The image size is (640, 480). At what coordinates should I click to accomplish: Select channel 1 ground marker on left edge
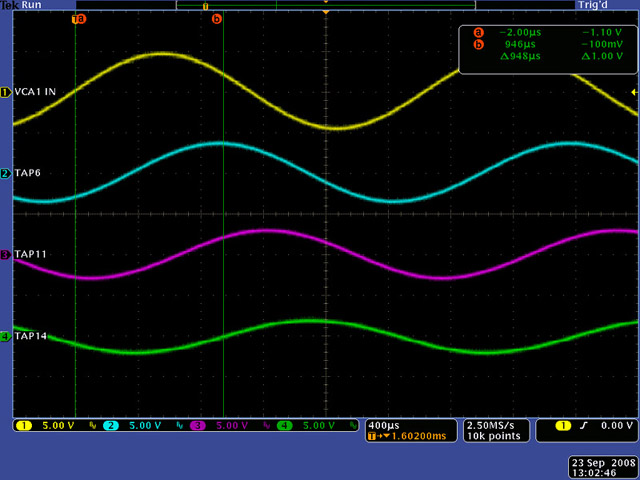5,92
